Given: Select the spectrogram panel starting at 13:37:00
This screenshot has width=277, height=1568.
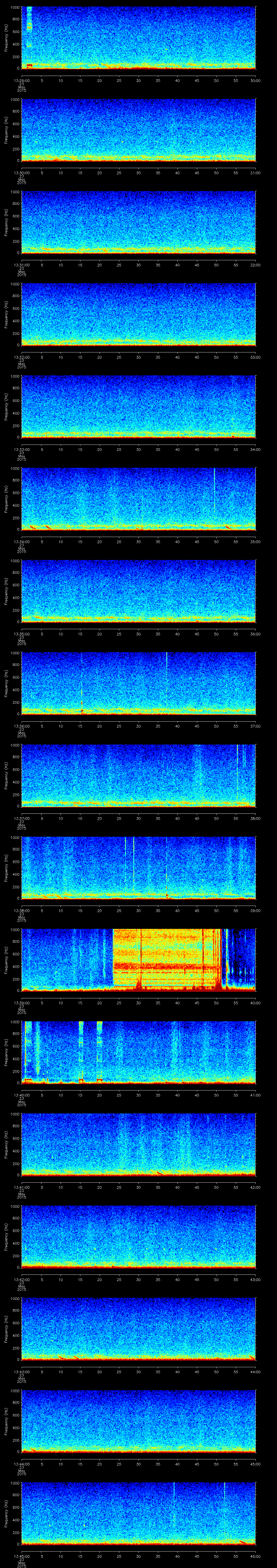Looking at the screenshot, I should pos(139,775).
